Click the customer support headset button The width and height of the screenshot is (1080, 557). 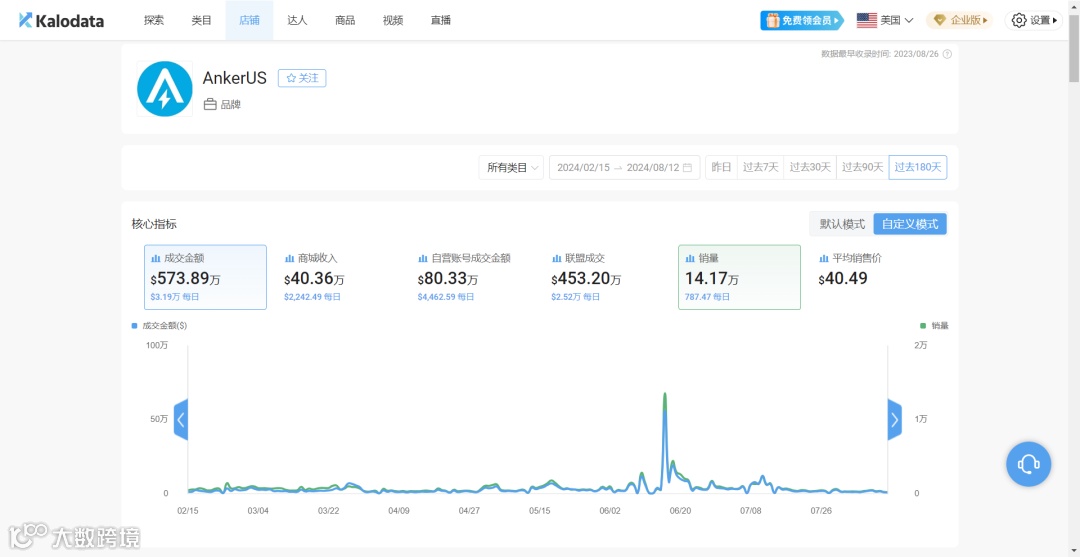coord(1028,464)
